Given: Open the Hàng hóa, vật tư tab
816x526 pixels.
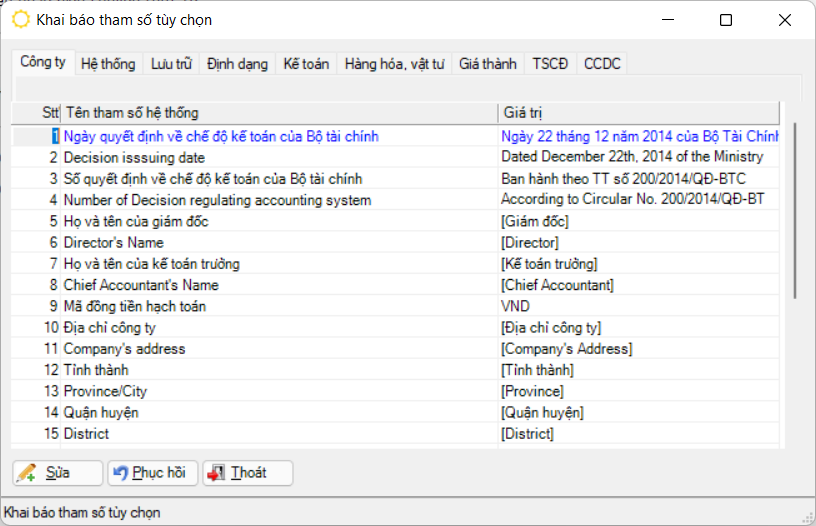Looking at the screenshot, I should click(394, 64).
